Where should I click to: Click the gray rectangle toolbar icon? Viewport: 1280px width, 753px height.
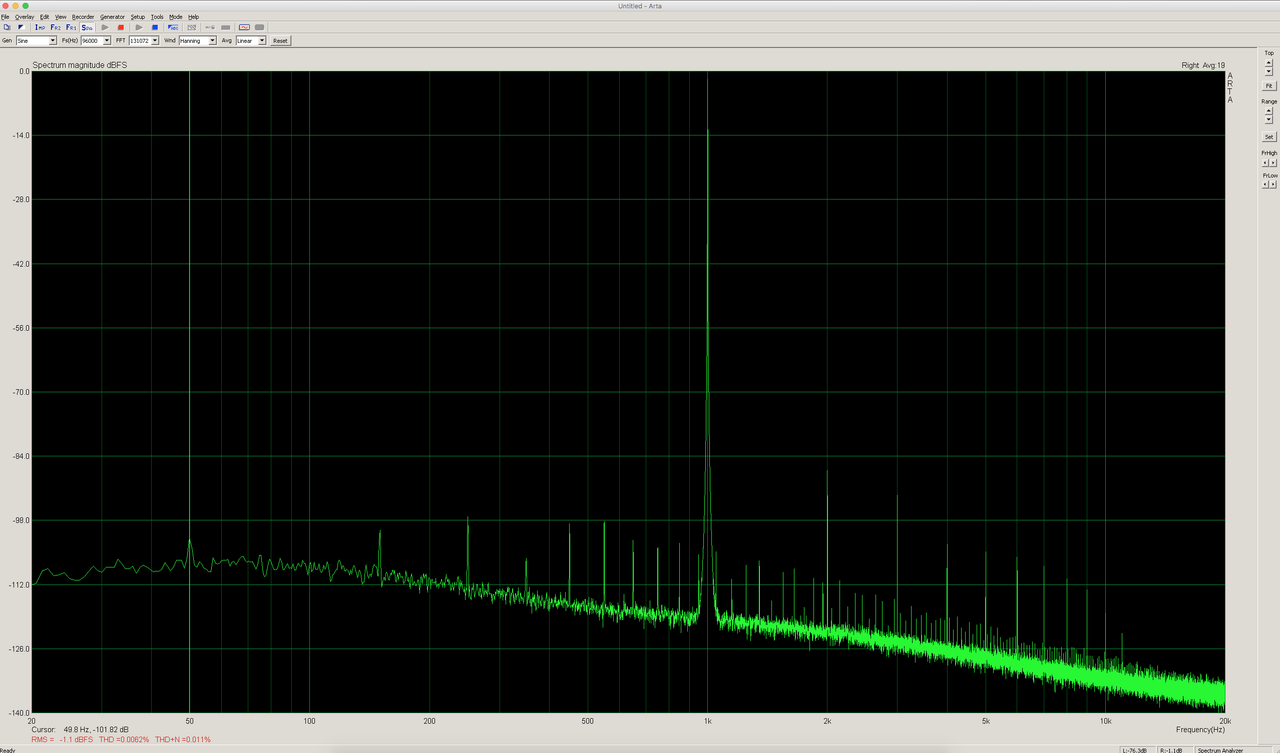click(226, 27)
